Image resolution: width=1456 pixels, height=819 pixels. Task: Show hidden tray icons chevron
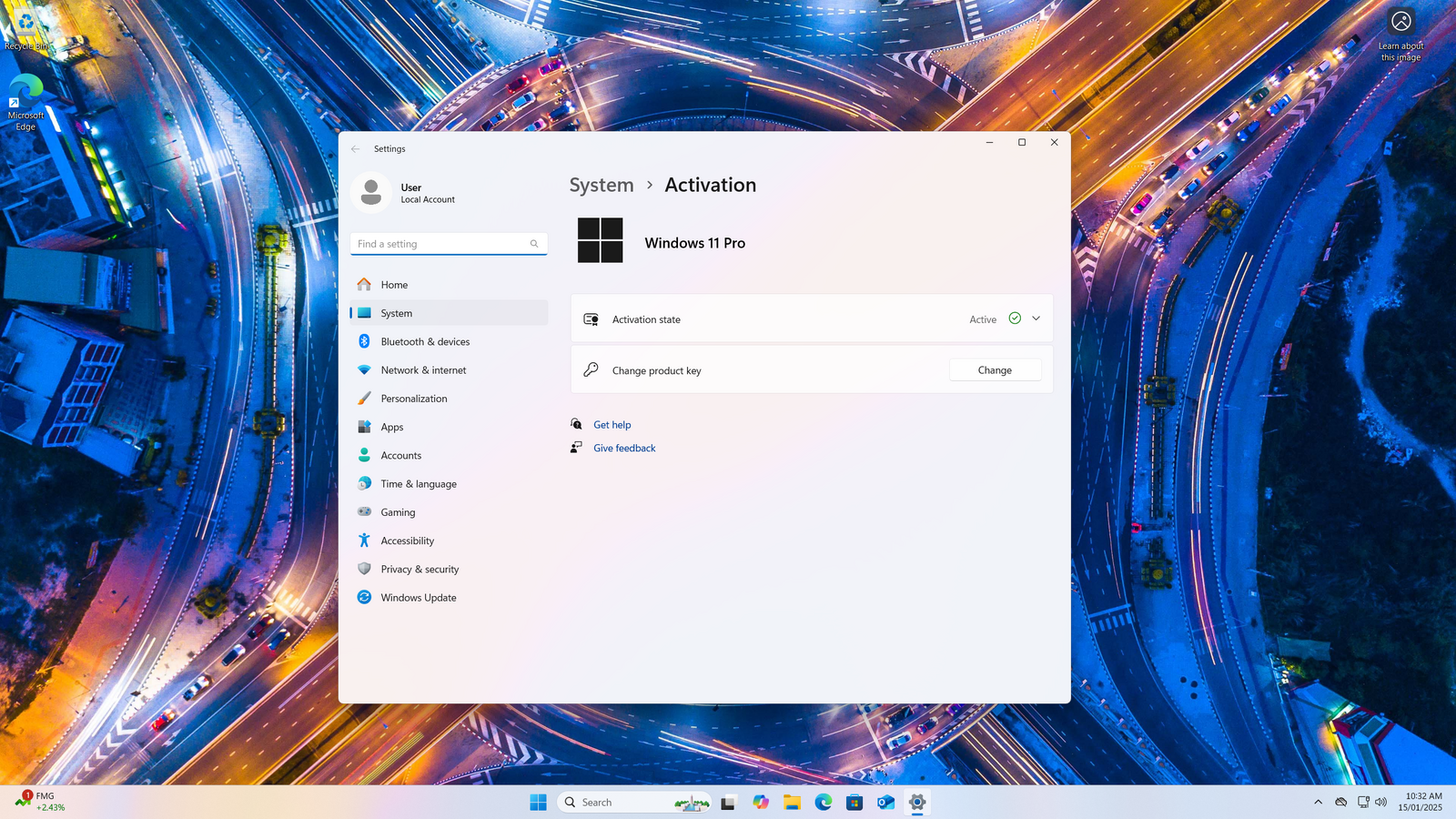pos(1318,802)
